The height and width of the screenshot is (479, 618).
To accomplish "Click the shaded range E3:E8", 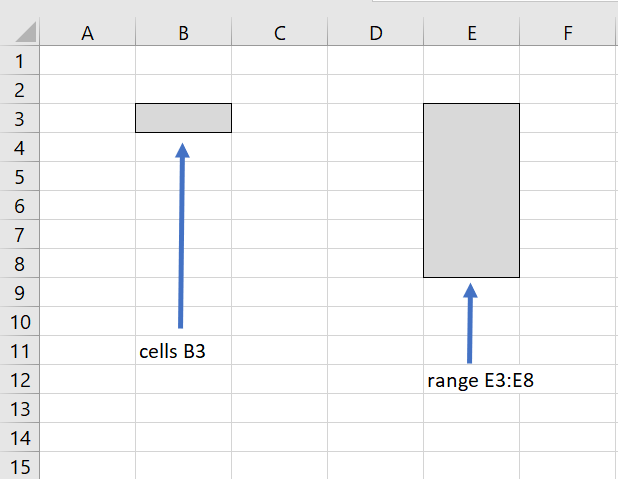I will tap(471, 190).
